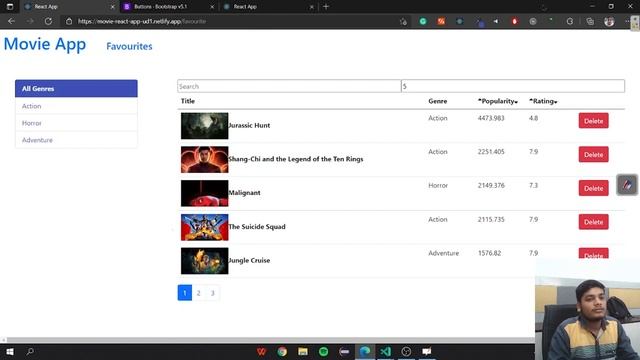Go to page 3 of results
The image size is (640, 360).
(x=212, y=293)
